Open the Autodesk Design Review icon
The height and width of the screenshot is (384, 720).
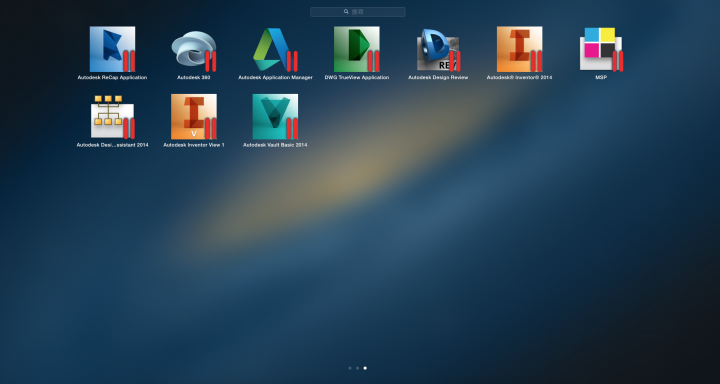coord(438,49)
